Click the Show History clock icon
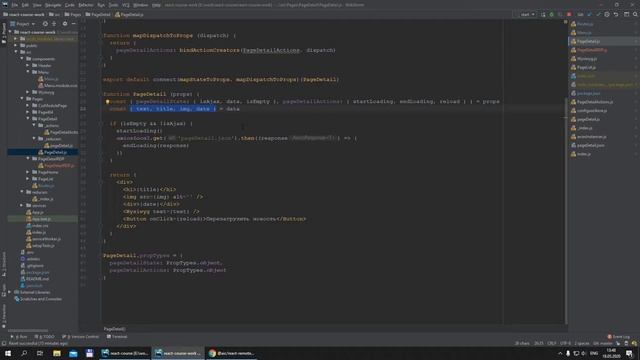The width and height of the screenshot is (640, 360). pyautogui.click(x=607, y=14)
